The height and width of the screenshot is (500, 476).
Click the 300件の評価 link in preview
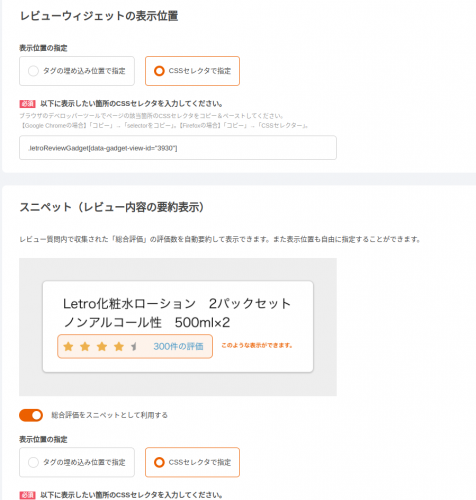(x=178, y=347)
